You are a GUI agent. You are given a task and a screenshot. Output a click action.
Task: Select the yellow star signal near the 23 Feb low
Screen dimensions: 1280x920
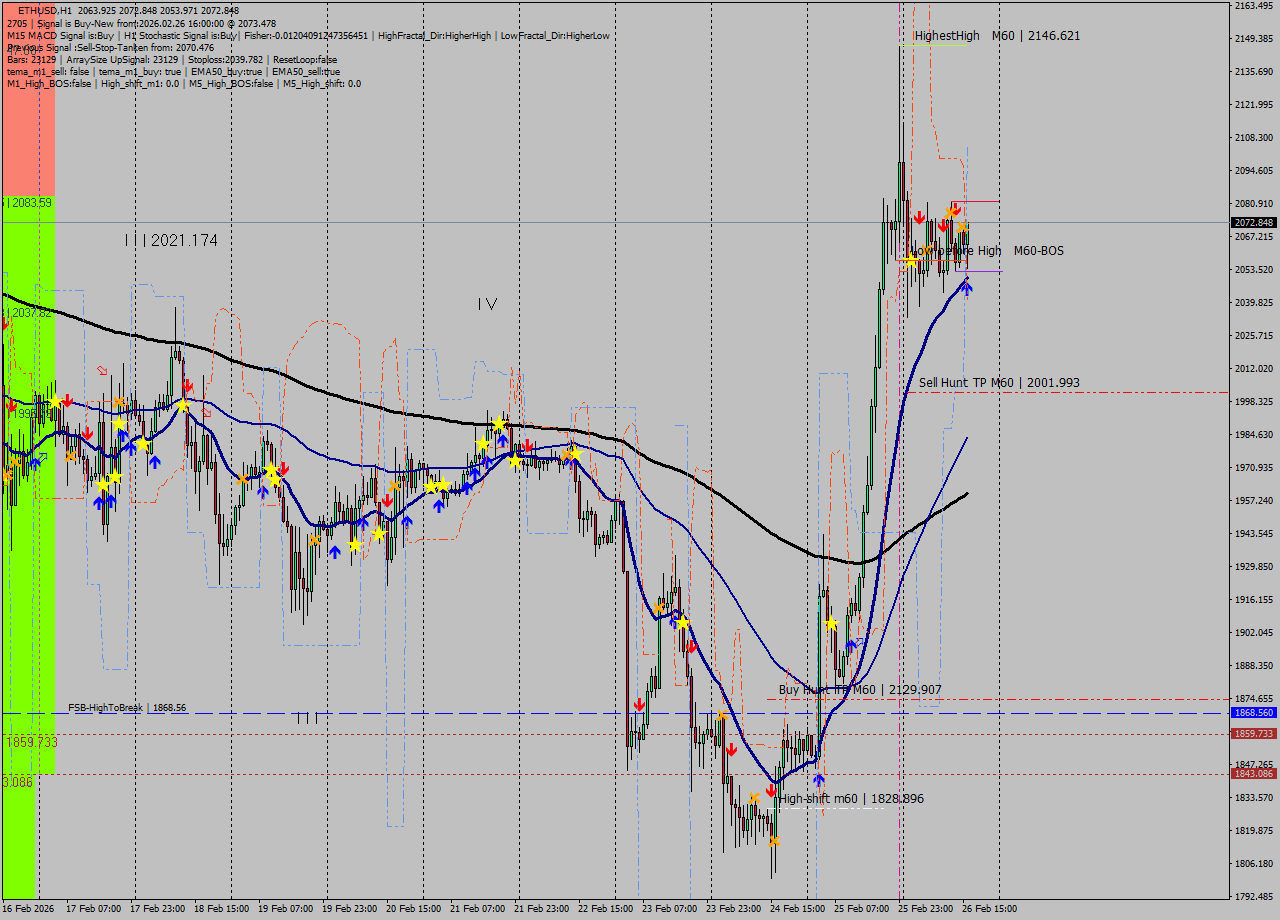click(681, 621)
